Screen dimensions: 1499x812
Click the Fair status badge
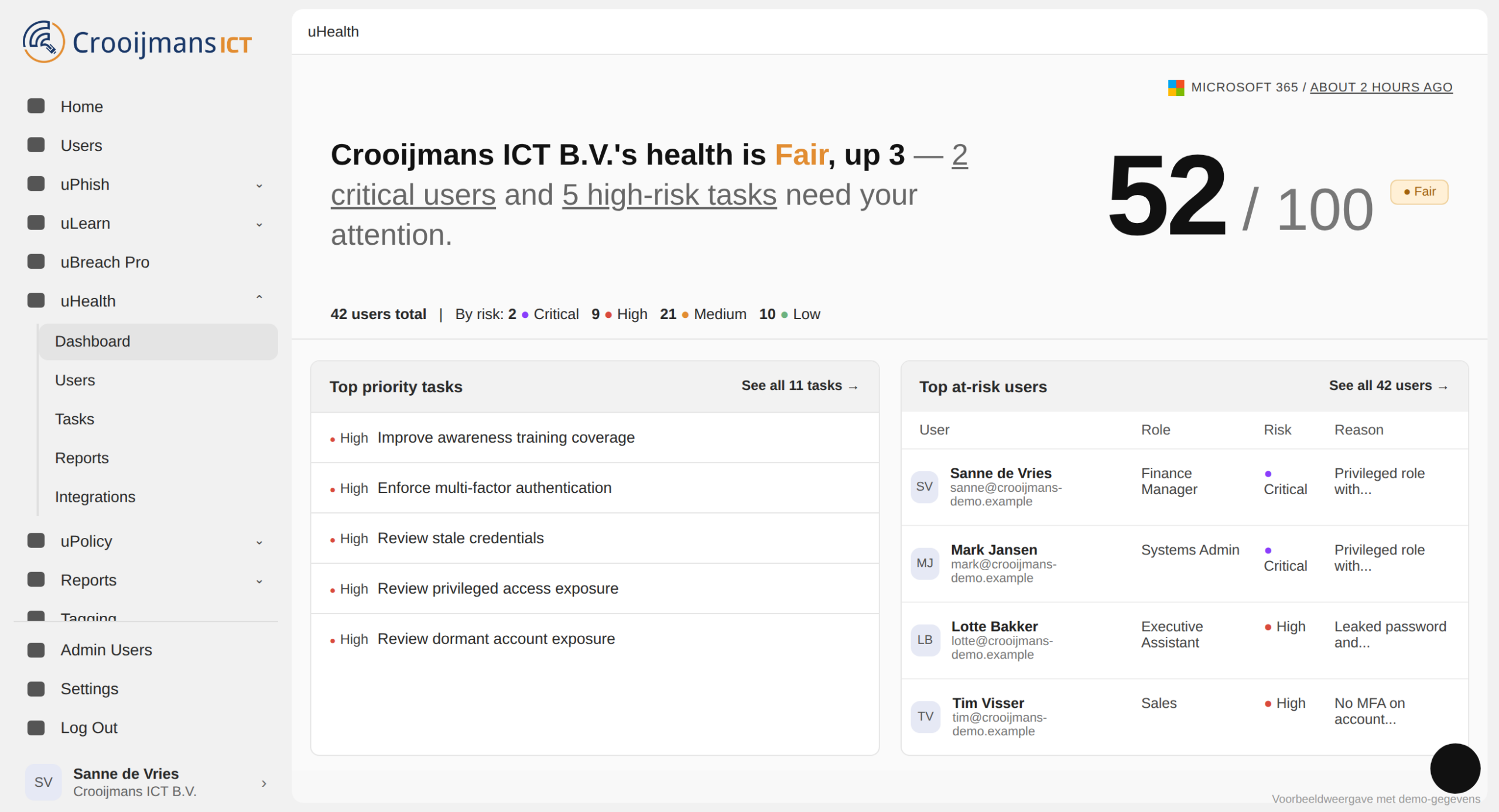(1419, 192)
